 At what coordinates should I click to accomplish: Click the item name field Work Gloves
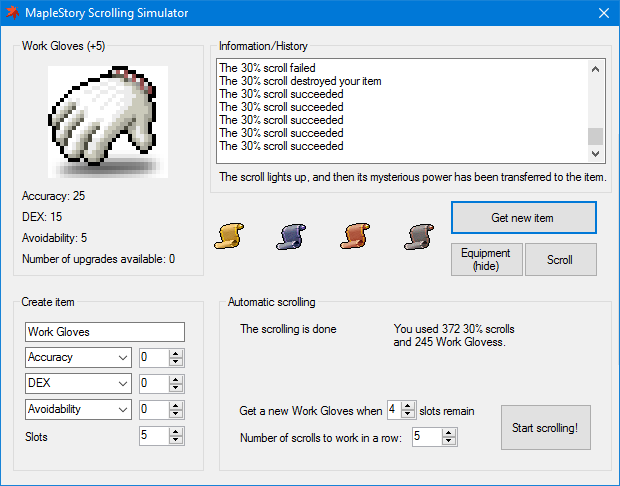[x=104, y=332]
